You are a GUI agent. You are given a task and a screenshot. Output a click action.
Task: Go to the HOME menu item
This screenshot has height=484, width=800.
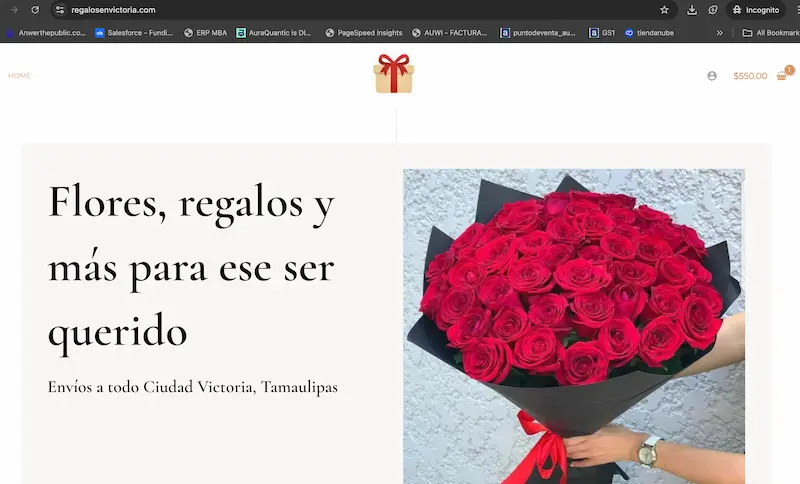click(19, 76)
